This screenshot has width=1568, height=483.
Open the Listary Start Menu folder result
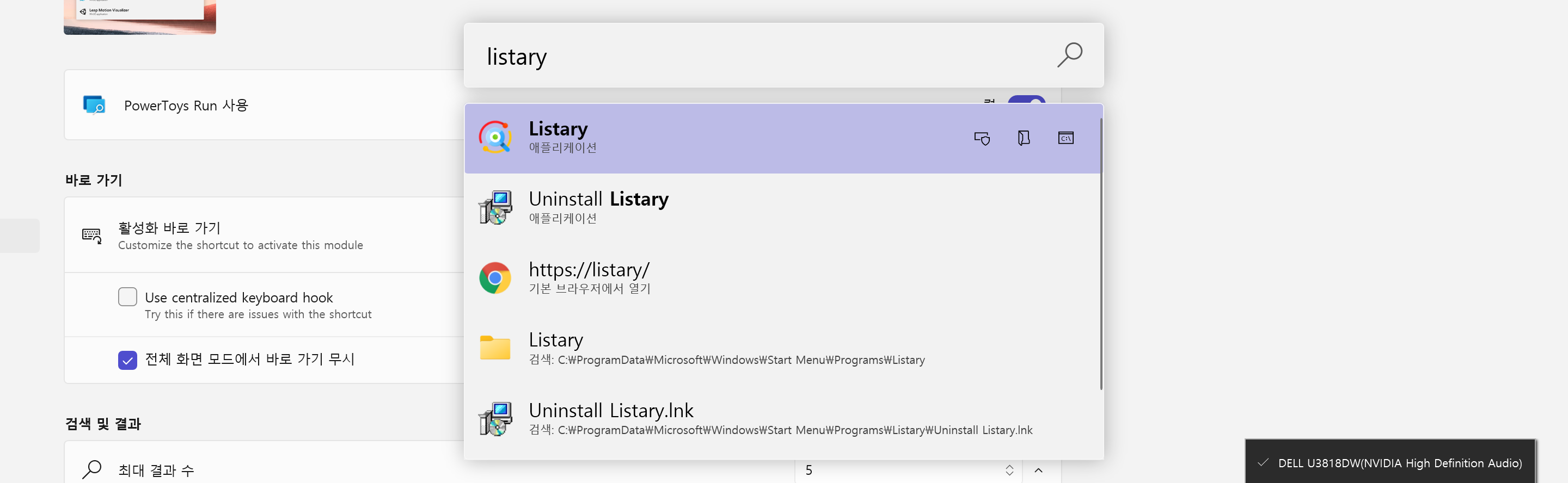(782, 349)
